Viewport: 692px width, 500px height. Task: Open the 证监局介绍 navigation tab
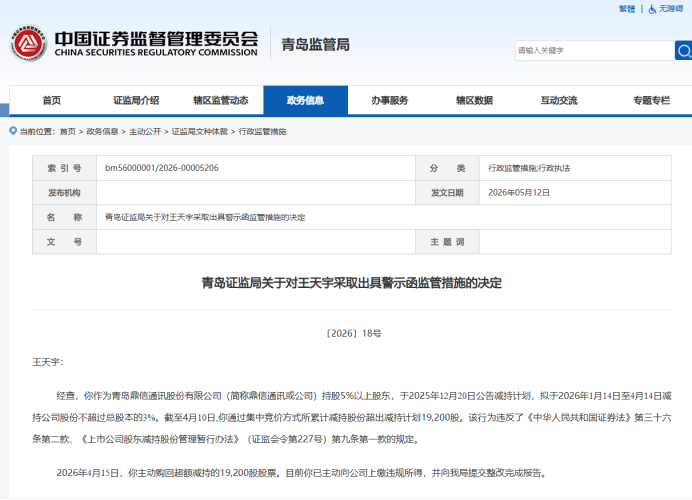point(136,101)
